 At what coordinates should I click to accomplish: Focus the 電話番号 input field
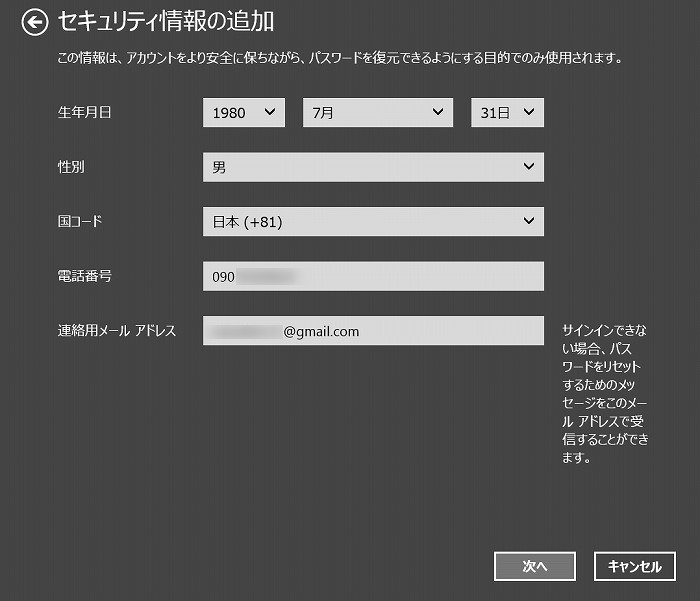[373, 276]
